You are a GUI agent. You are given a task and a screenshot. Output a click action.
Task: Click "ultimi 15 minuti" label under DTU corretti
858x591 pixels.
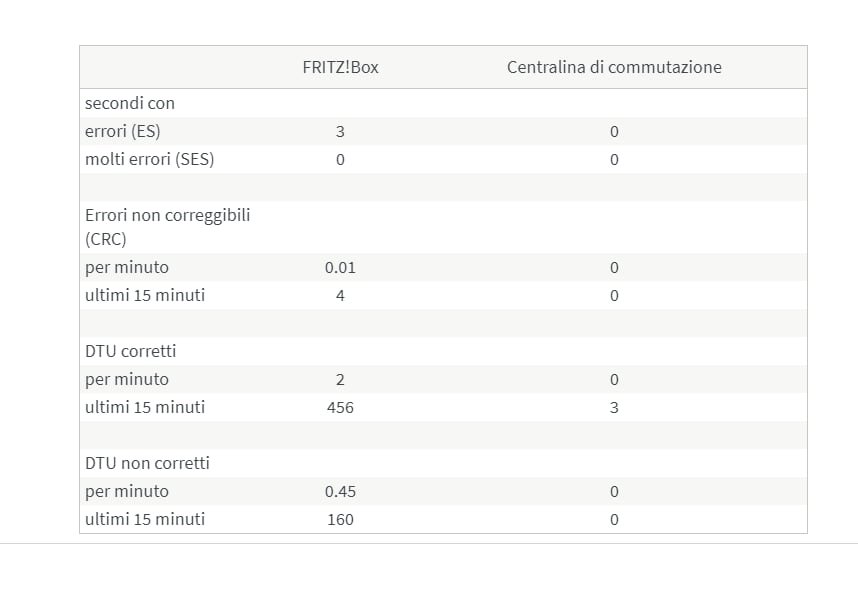point(145,407)
